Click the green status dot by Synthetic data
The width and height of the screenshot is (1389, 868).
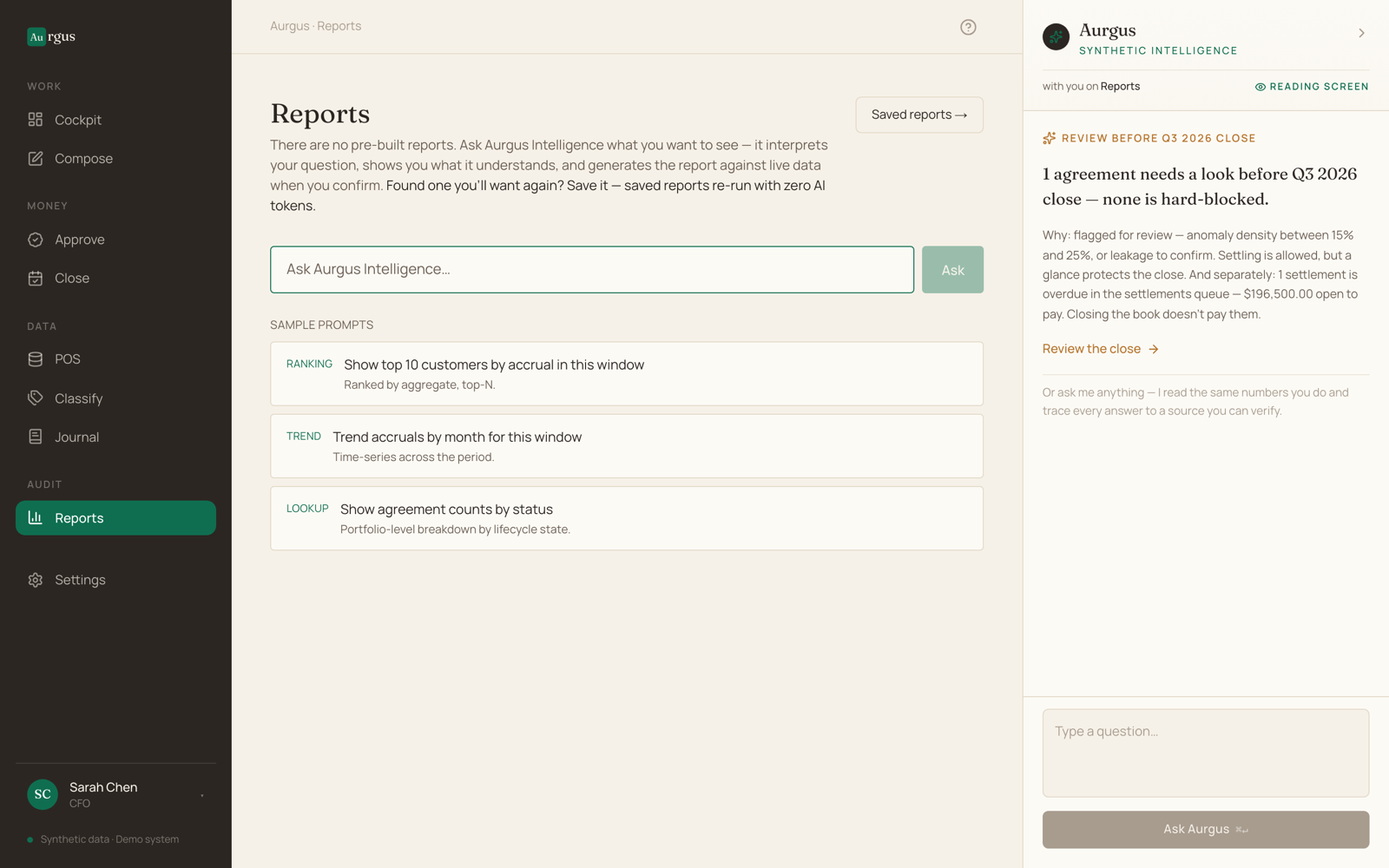point(30,840)
